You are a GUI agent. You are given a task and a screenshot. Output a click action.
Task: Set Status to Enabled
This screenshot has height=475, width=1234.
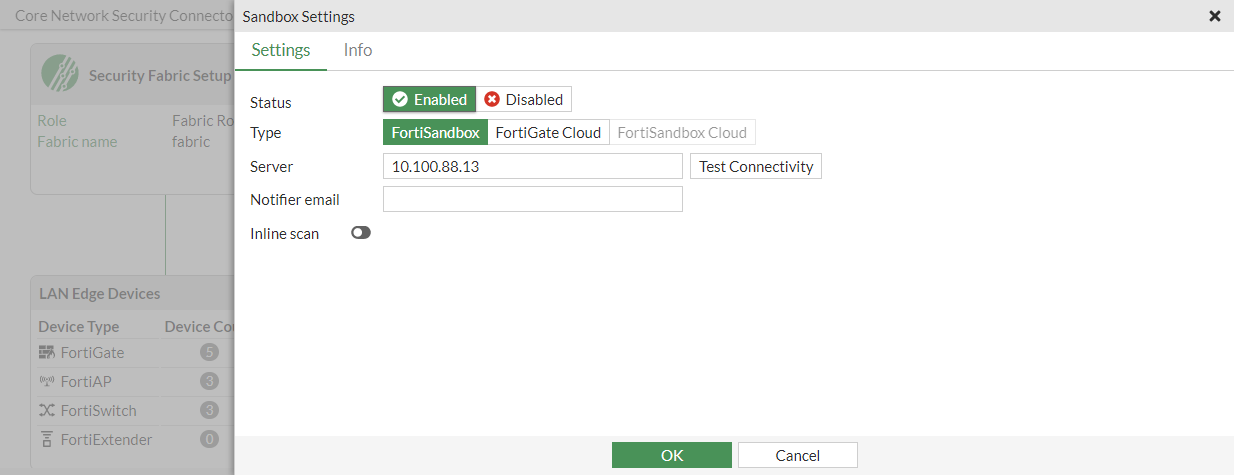click(x=429, y=99)
